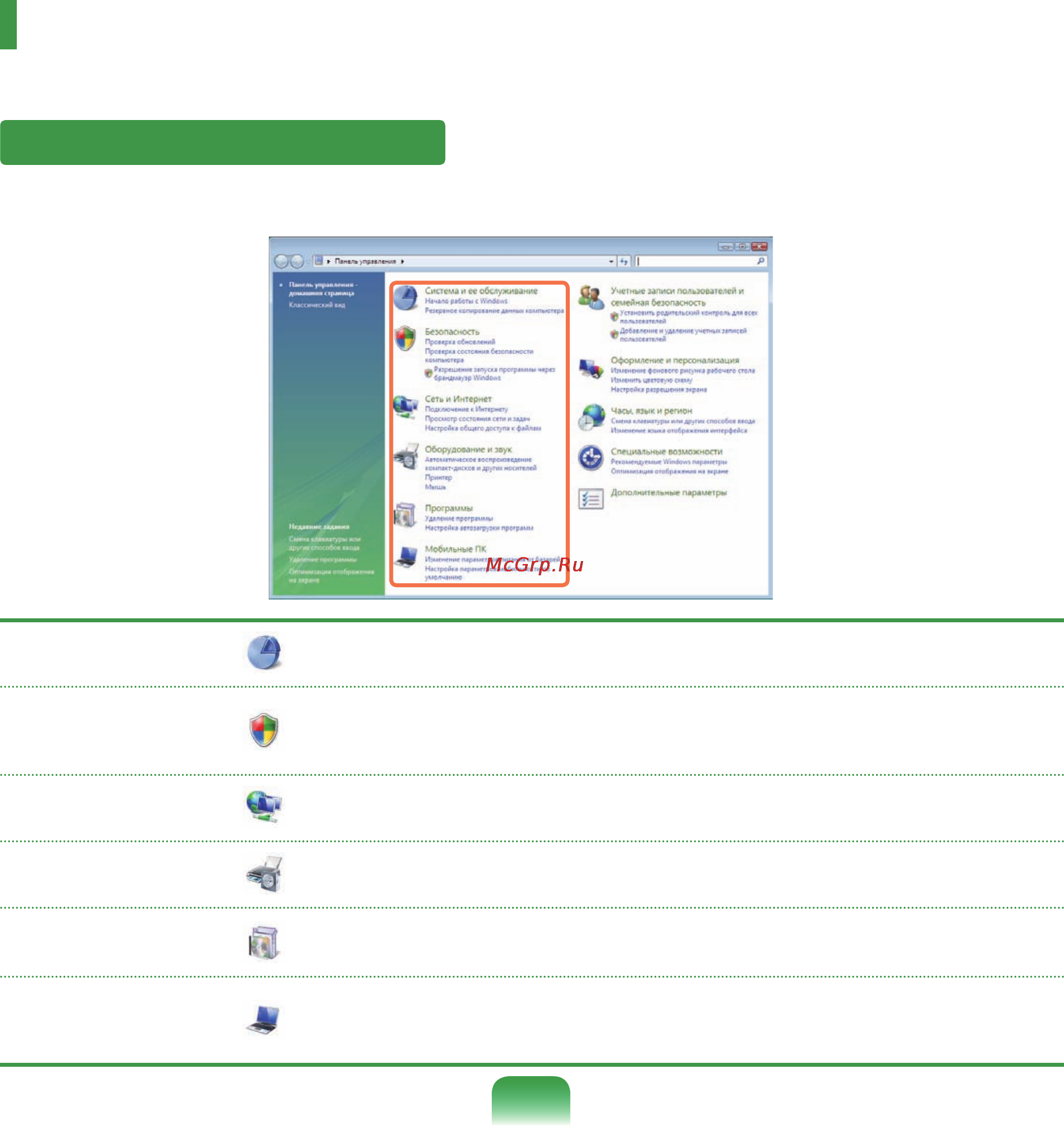Screen dimensions: 1064x1128
Task: Go forward with the round Forward arrow button
Action: point(297,261)
